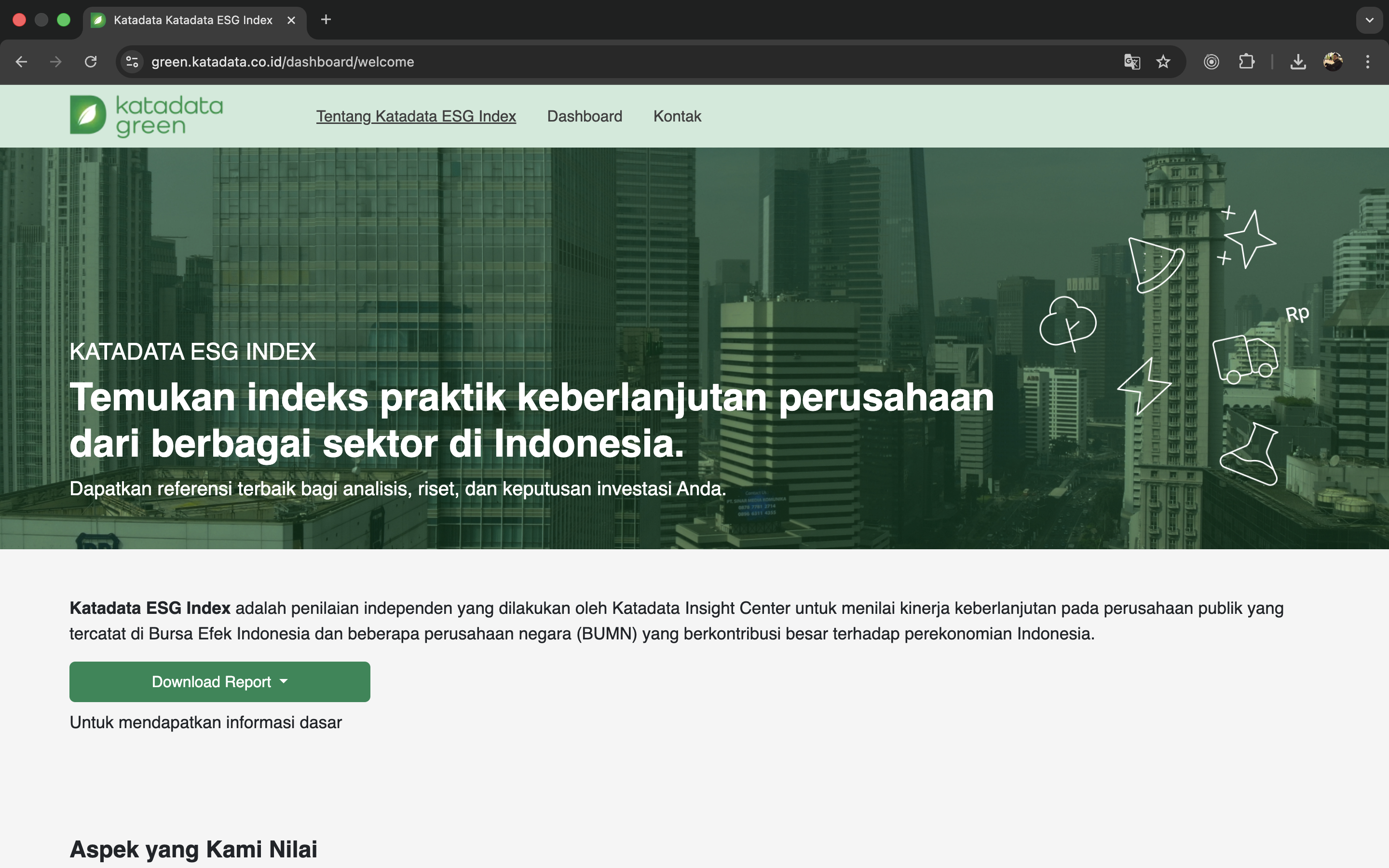Click inside the address bar

402,61
